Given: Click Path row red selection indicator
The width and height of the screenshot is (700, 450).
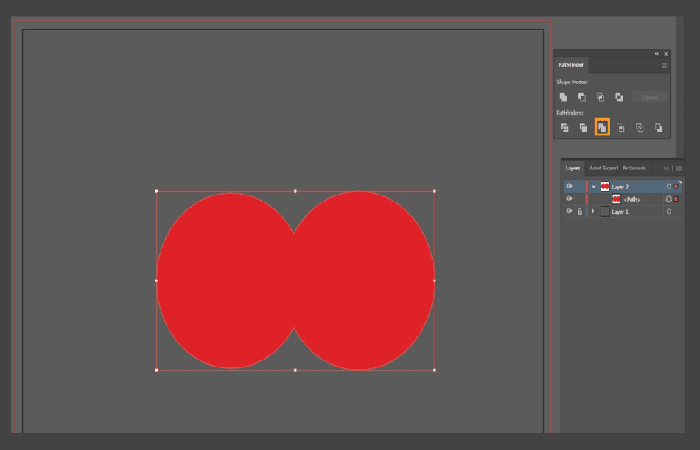Looking at the screenshot, I should pos(676,199).
